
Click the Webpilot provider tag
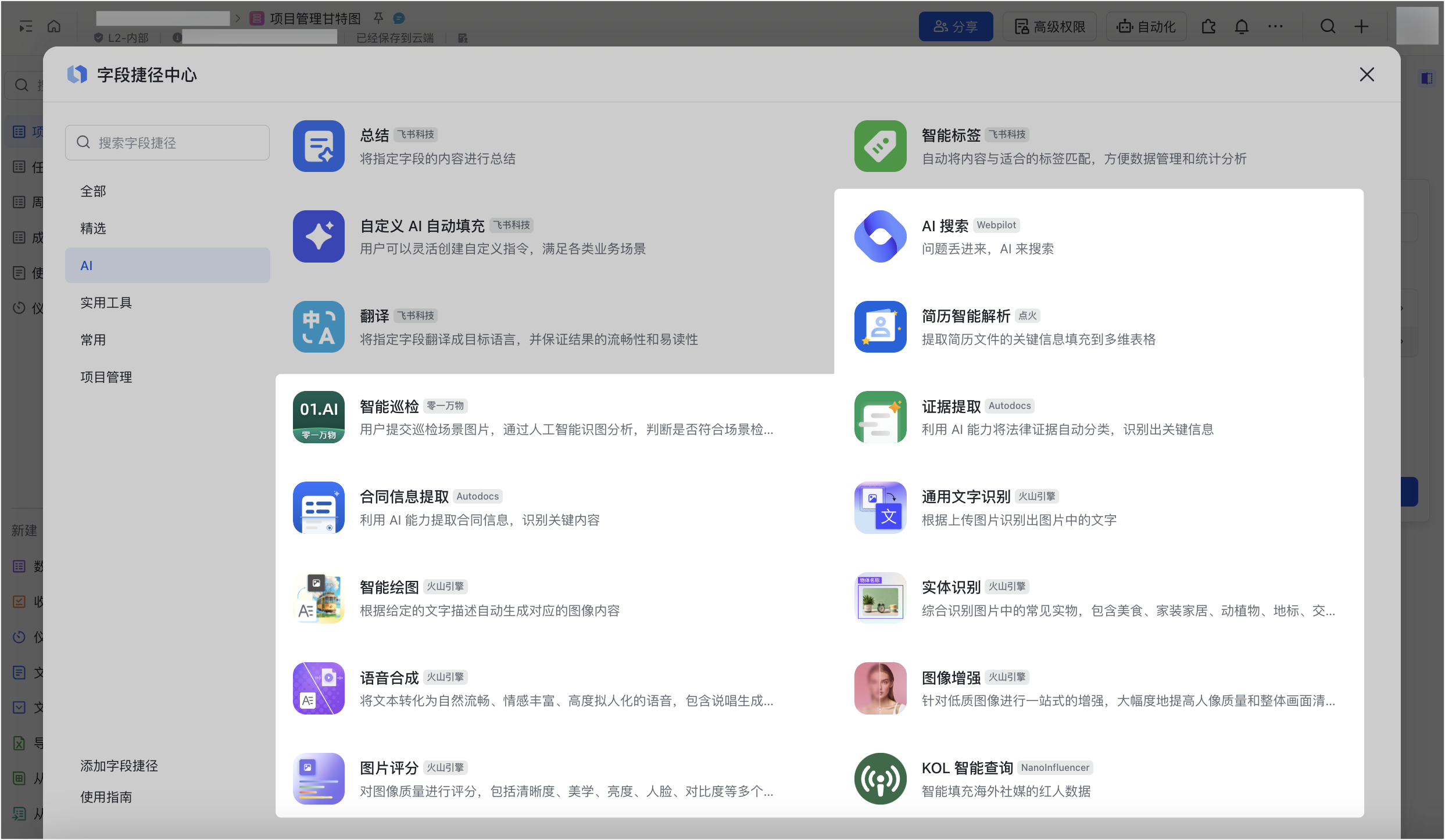996,225
